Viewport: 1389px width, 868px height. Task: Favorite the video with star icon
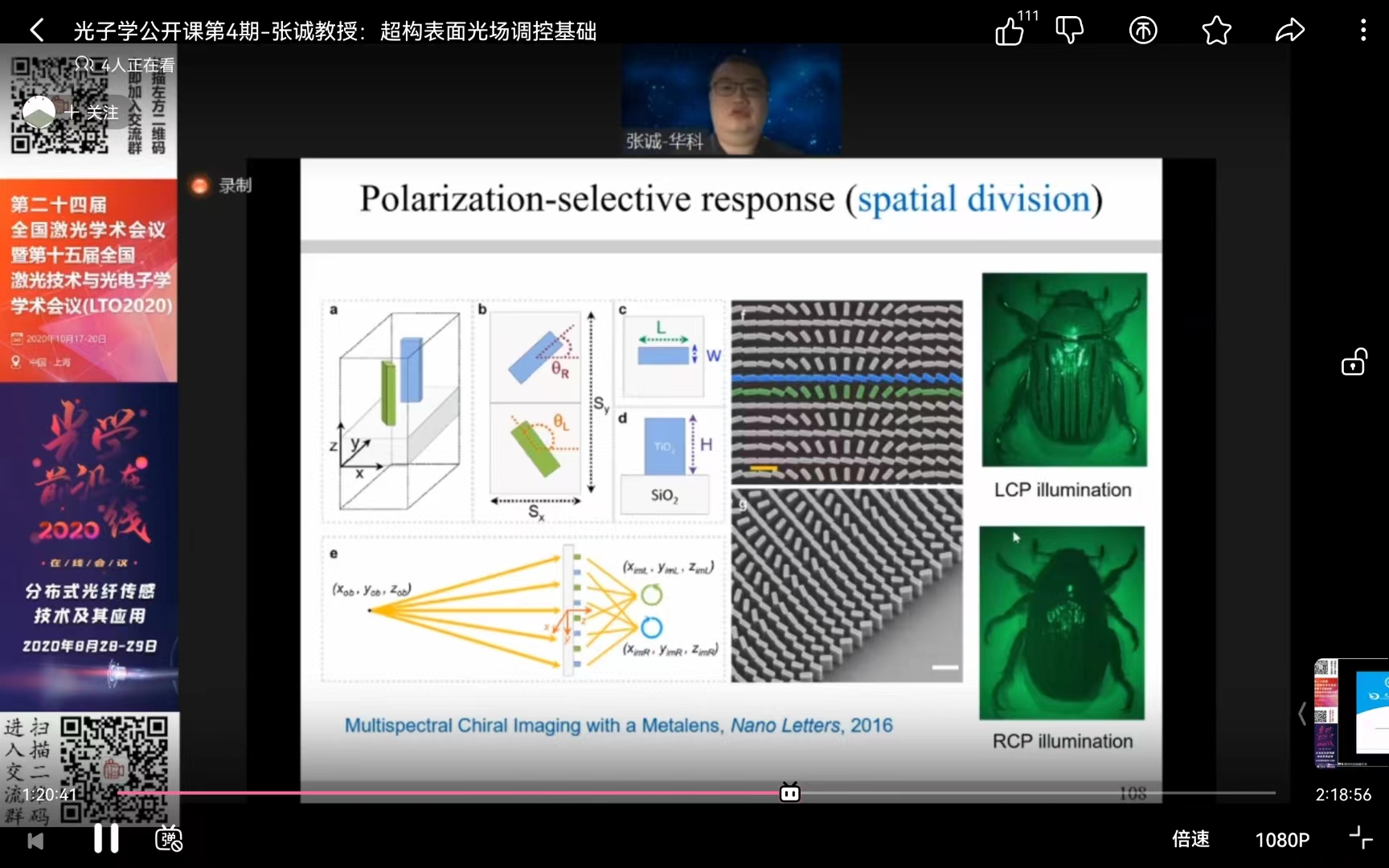coord(1217,31)
